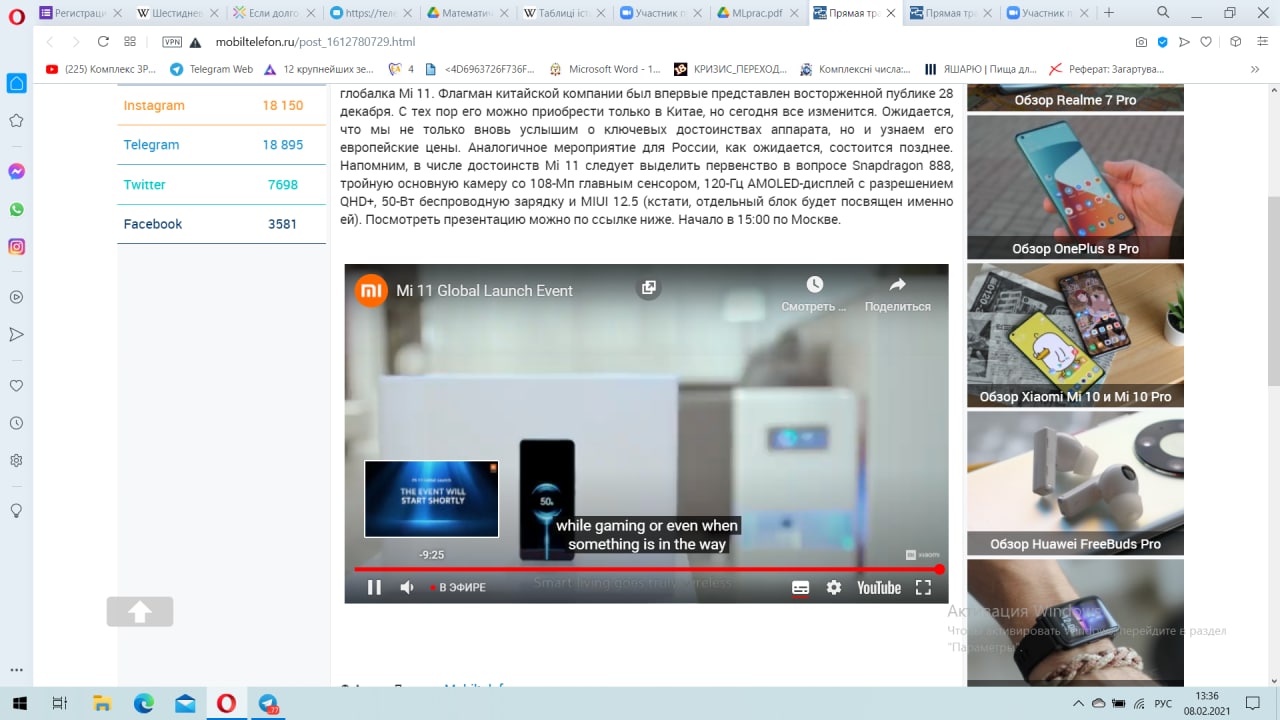Search open tabs magnifier icon
The height and width of the screenshot is (720, 1280).
[1163, 13]
